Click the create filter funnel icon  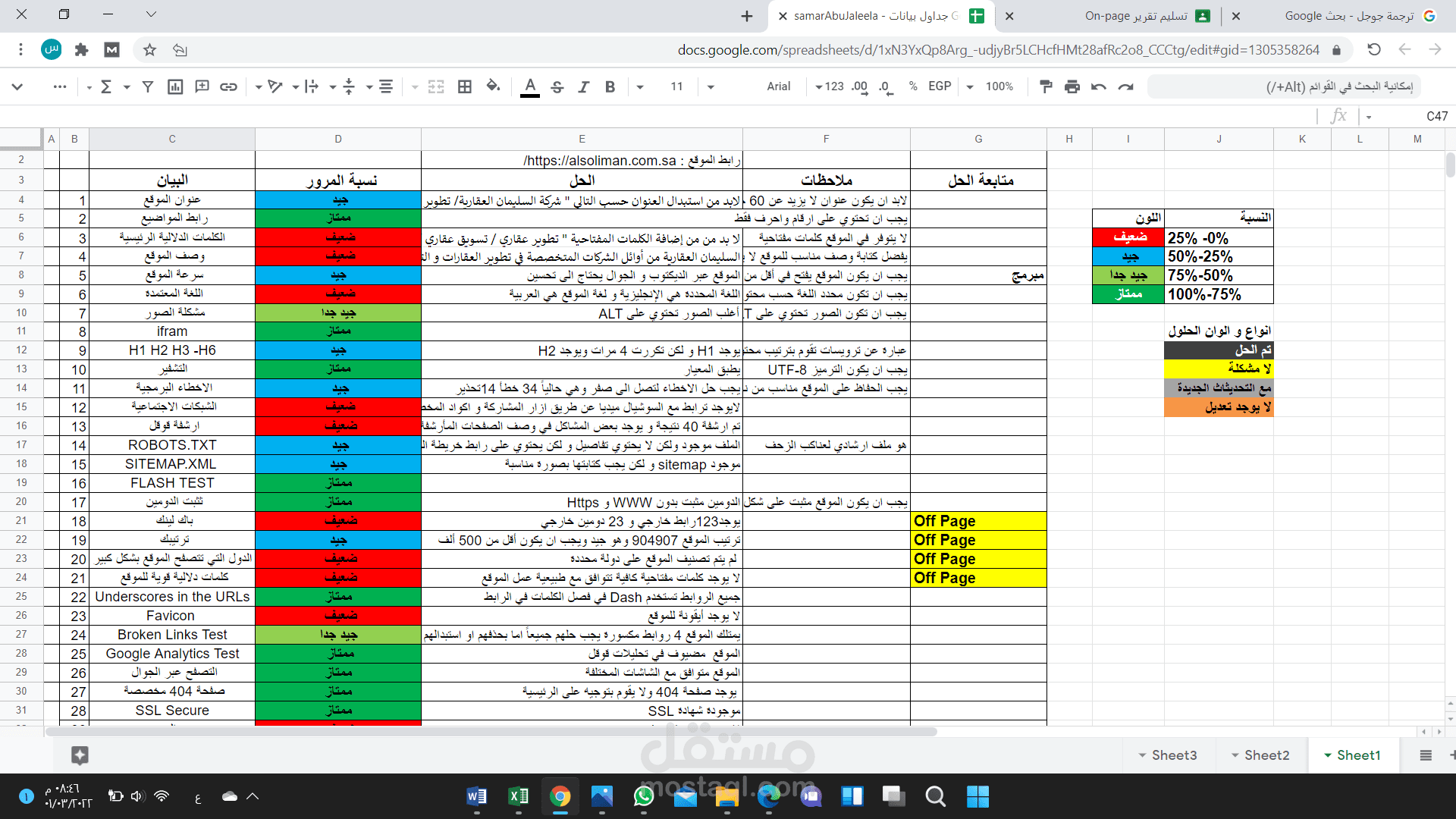(x=148, y=86)
